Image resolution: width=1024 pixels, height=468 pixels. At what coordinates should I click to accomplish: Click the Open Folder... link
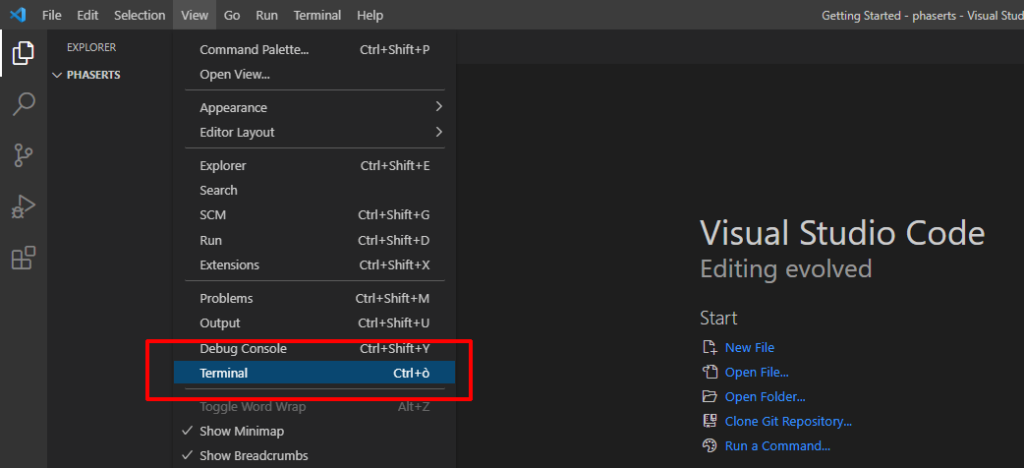pyautogui.click(x=765, y=397)
